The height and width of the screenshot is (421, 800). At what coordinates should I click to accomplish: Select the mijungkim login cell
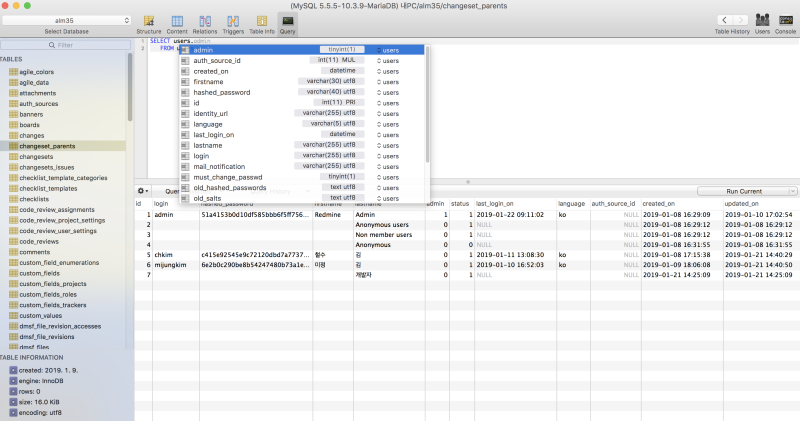pos(176,265)
